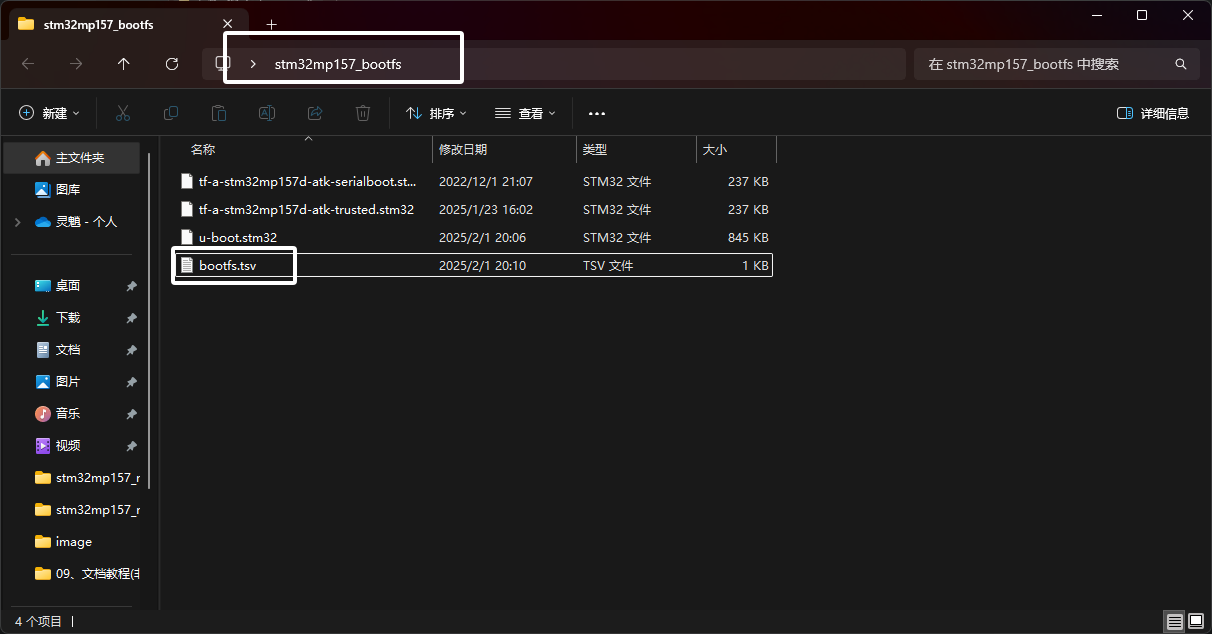Switch to large thumbnails view in status bar
The width and height of the screenshot is (1212, 634).
click(1196, 621)
